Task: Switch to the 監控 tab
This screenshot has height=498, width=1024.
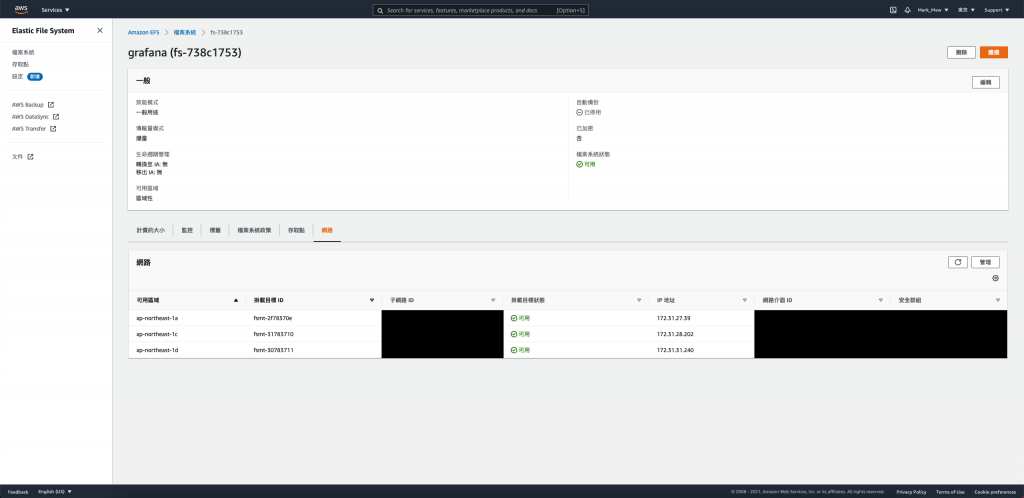Action: click(187, 230)
